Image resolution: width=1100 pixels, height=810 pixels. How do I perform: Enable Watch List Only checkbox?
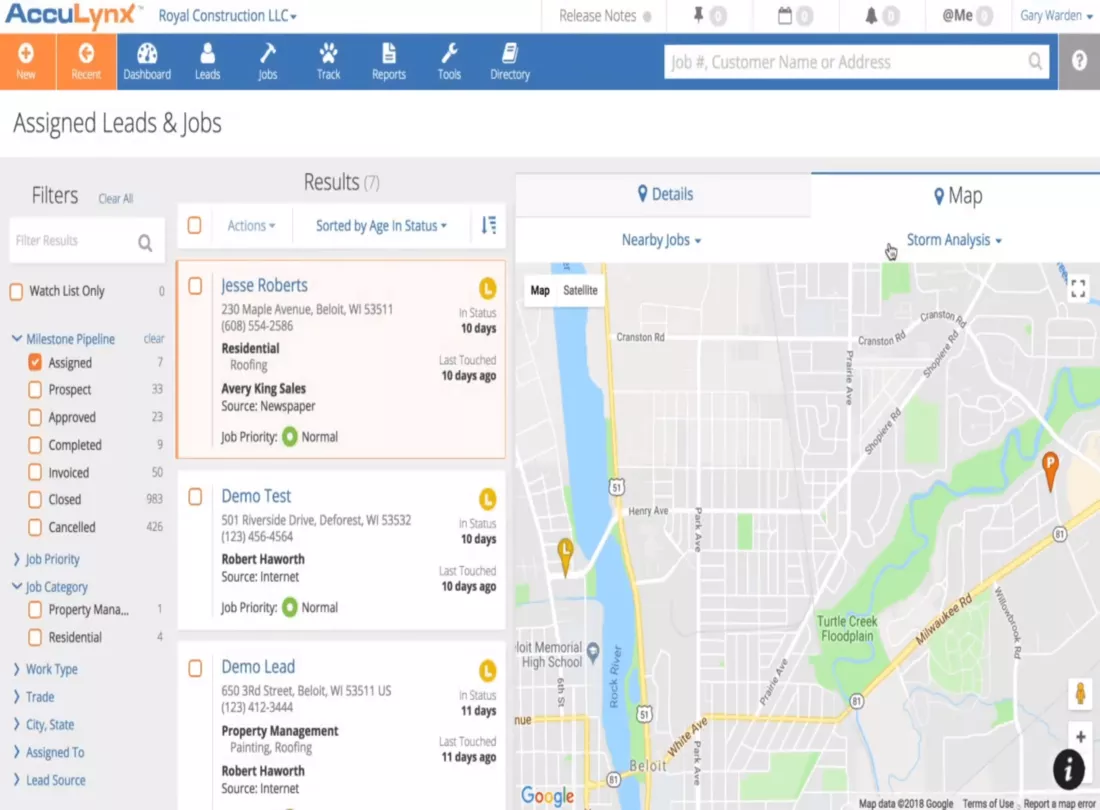[x=16, y=291]
